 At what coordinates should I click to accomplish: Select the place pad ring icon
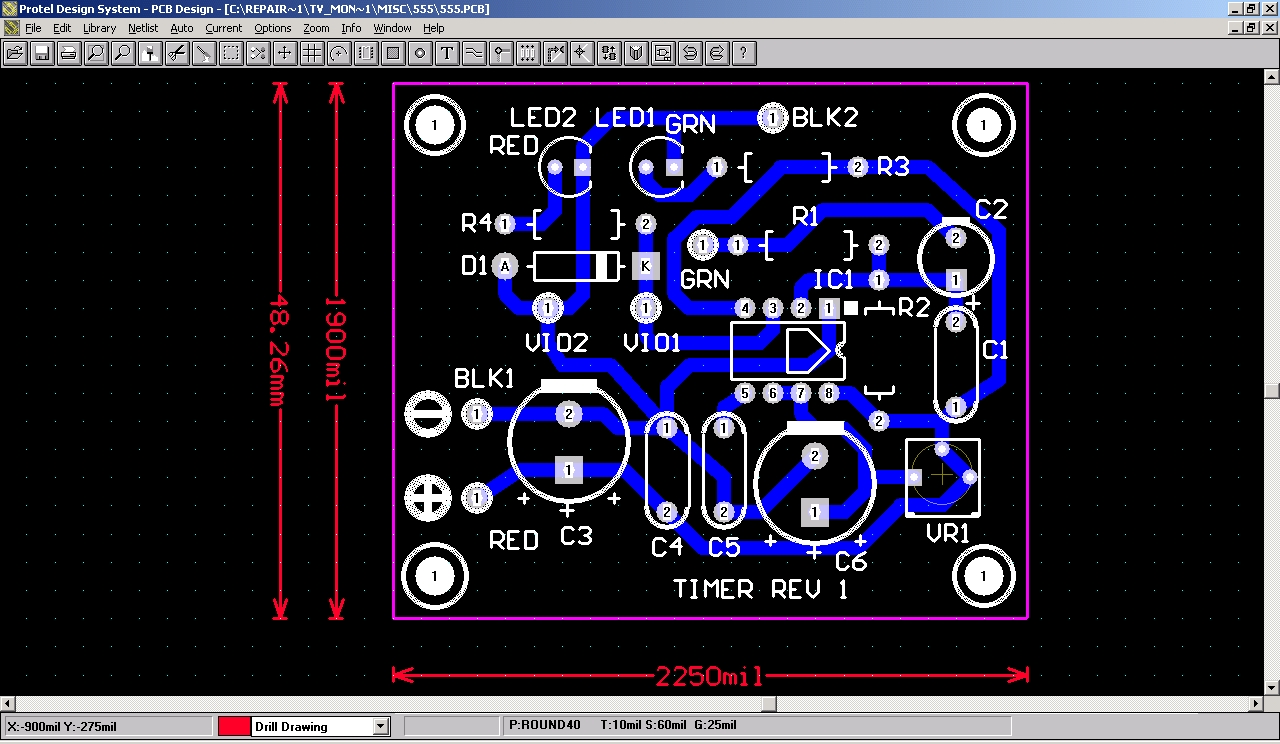coord(419,53)
